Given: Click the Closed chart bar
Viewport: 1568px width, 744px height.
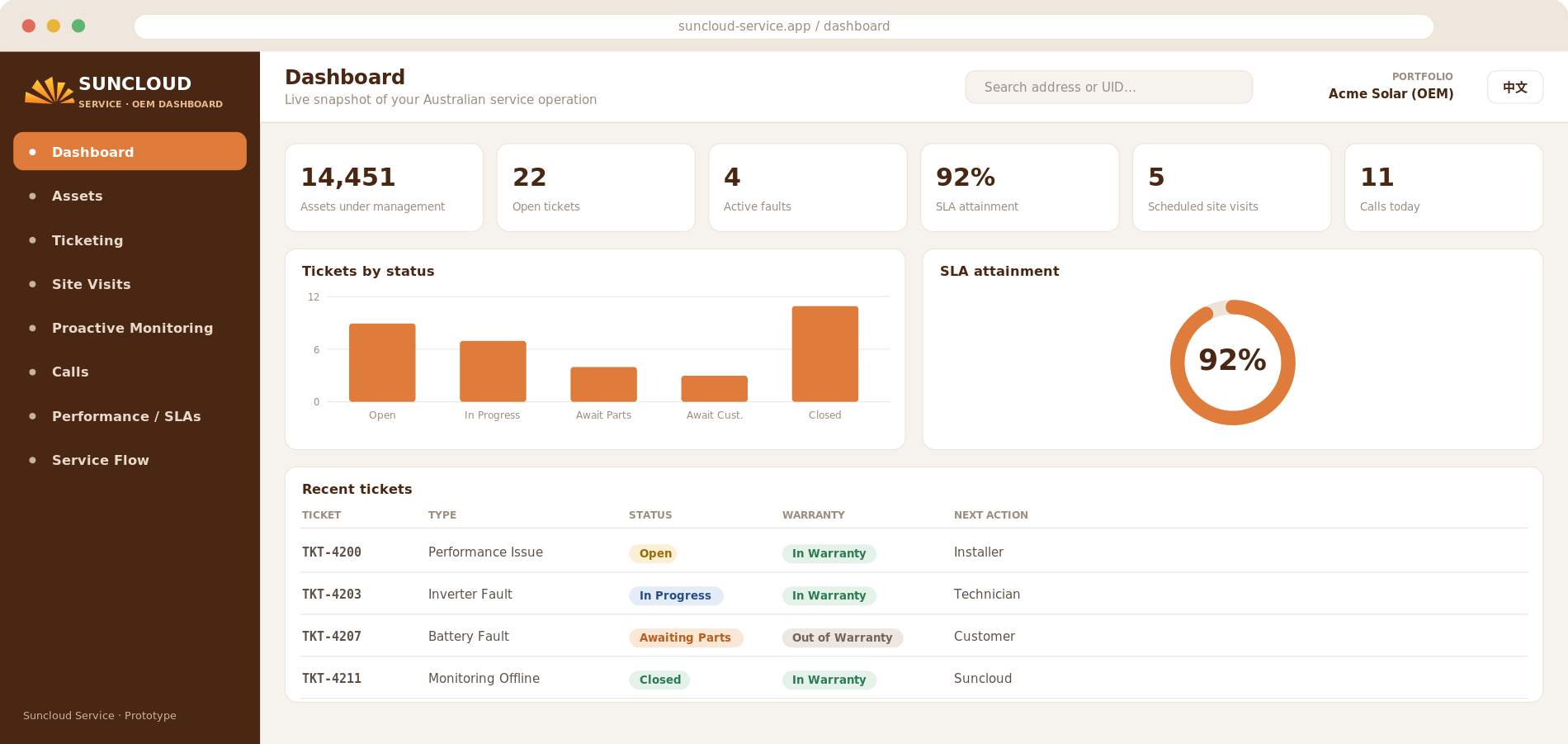Looking at the screenshot, I should click(x=824, y=354).
